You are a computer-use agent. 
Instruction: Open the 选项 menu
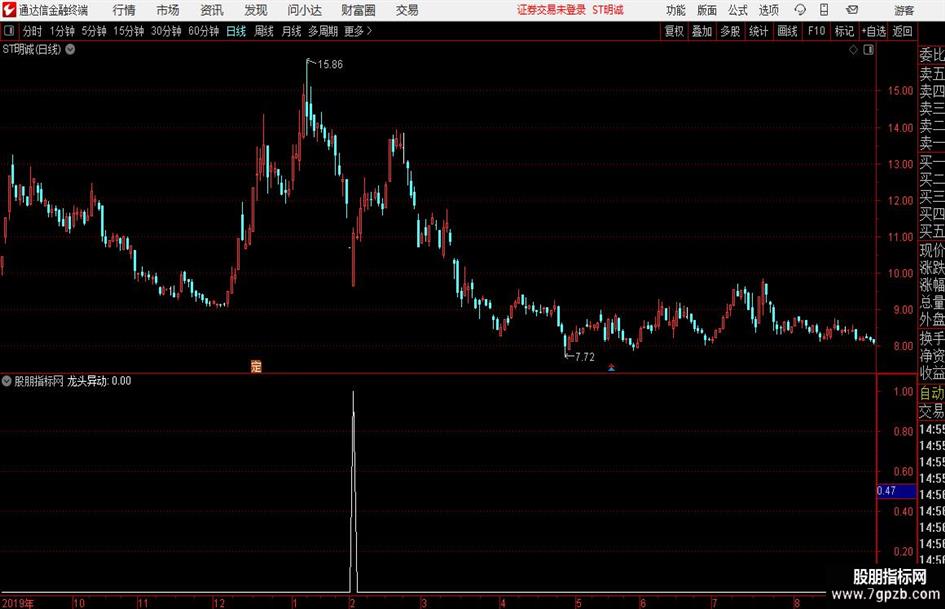coord(768,10)
